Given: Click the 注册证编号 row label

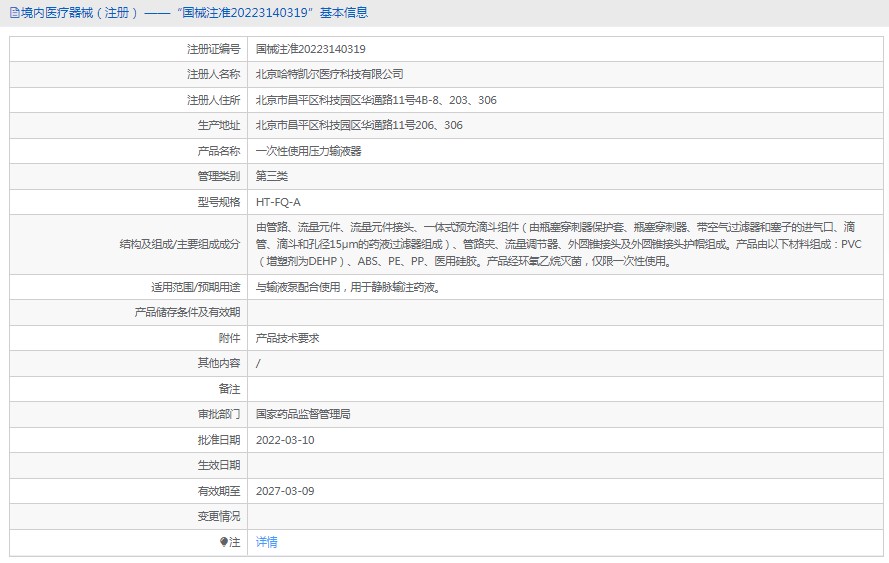Looking at the screenshot, I should pos(213,49).
